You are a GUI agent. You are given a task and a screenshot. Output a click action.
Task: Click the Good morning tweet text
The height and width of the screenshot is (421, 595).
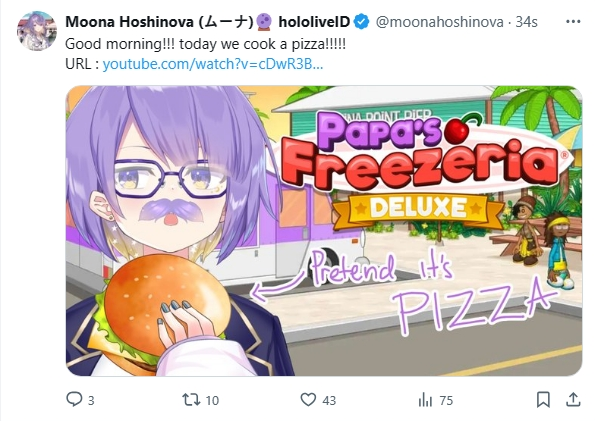click(205, 44)
